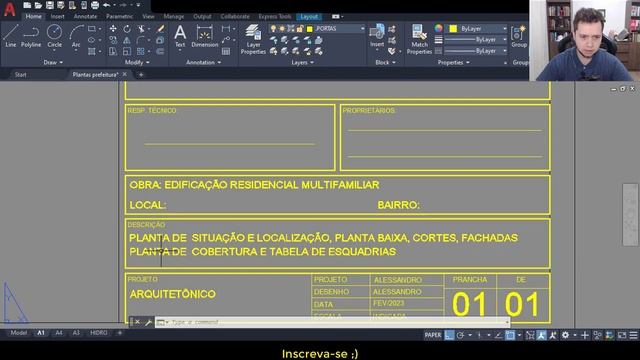Click the Match Properties tool

click(x=419, y=39)
